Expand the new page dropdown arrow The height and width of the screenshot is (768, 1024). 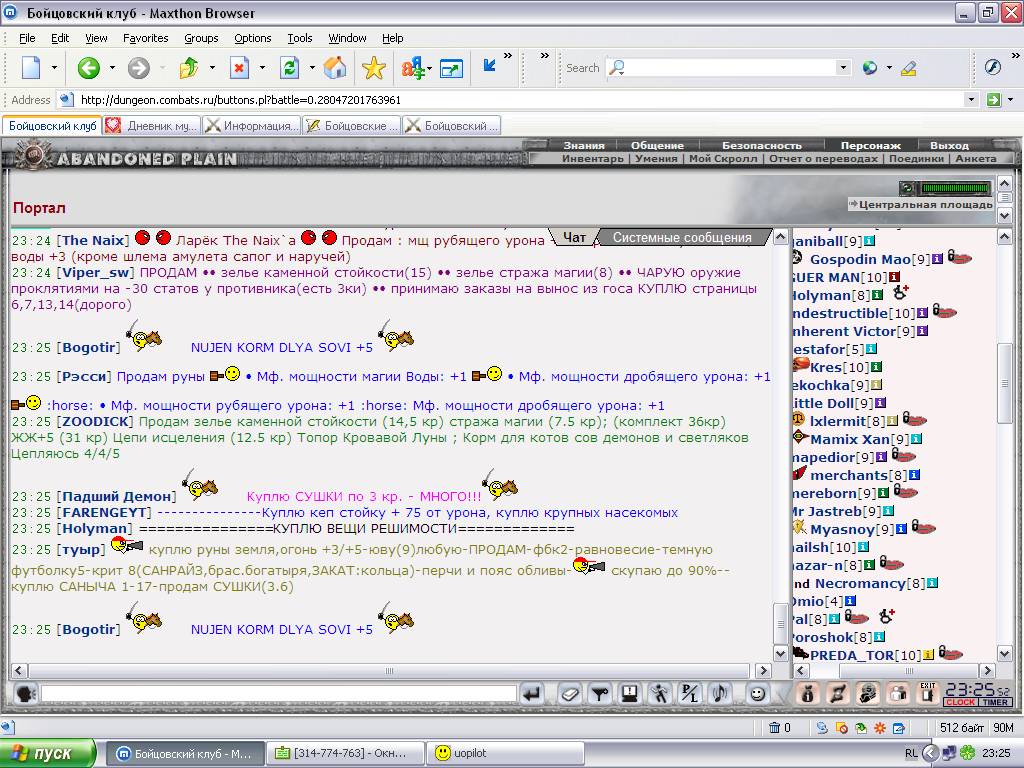click(54, 67)
